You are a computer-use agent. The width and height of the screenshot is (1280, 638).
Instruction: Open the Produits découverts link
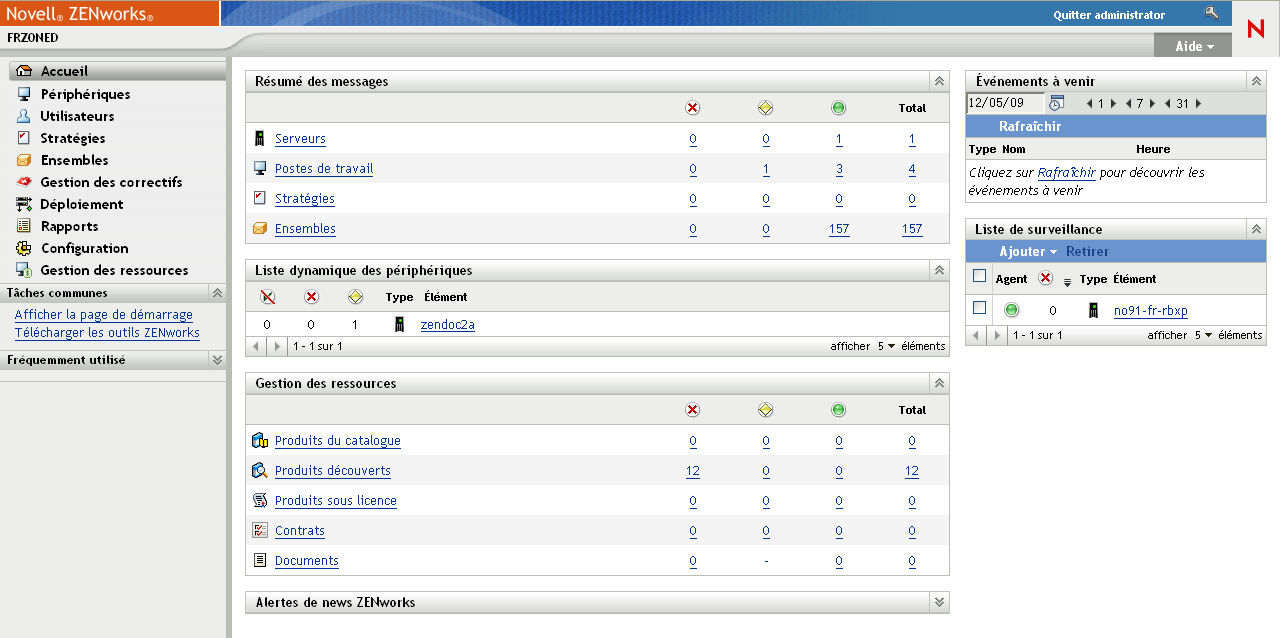(332, 470)
